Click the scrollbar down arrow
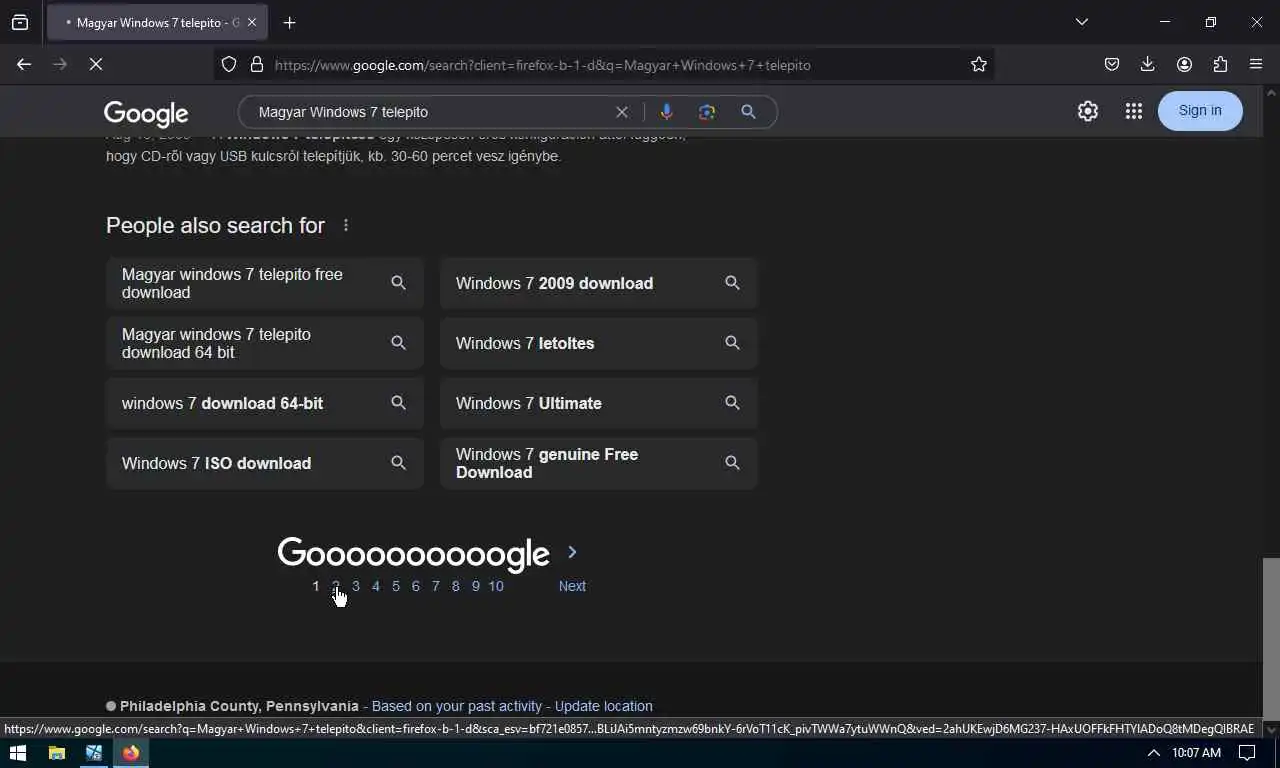 pos(1271,729)
